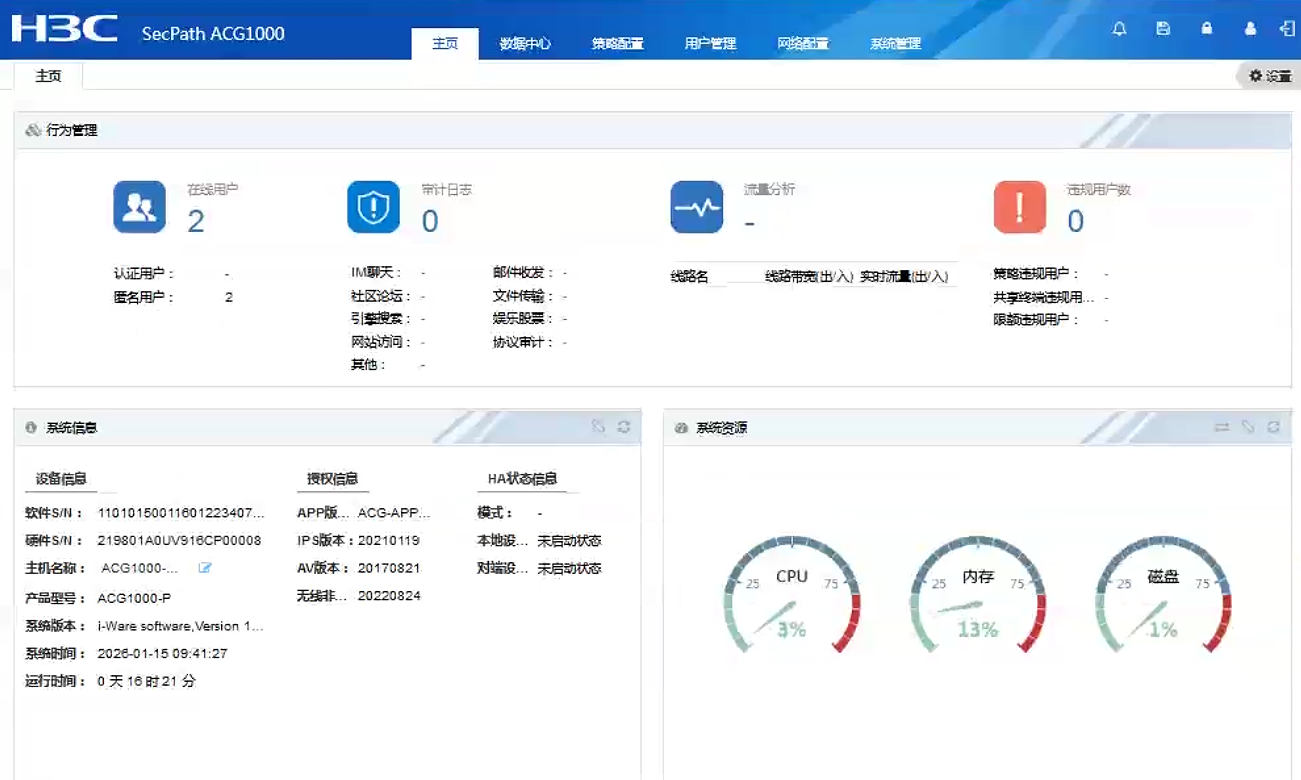Click the save configuration floppy icon

(1163, 29)
